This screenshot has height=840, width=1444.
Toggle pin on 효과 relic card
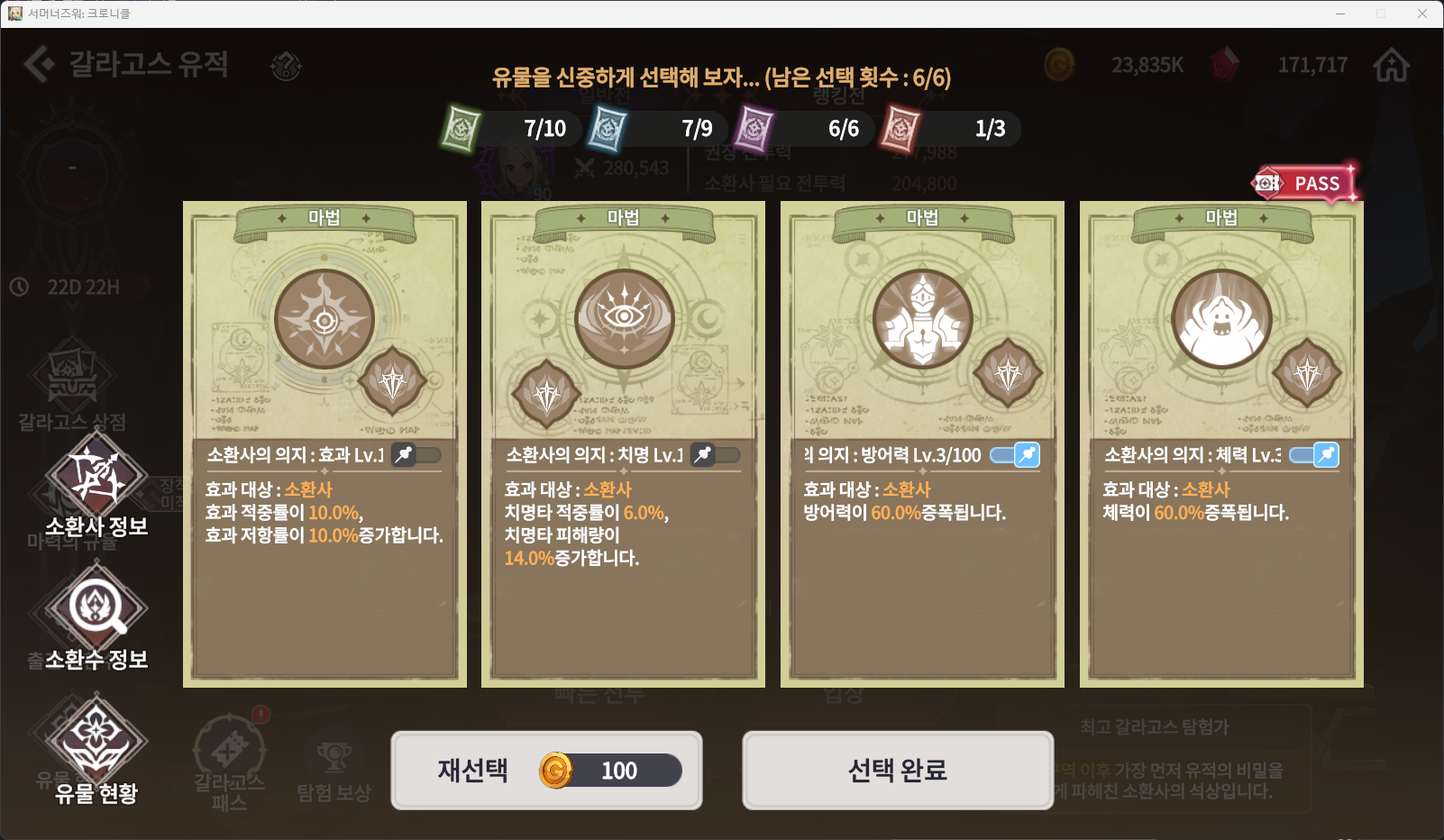pos(416,455)
